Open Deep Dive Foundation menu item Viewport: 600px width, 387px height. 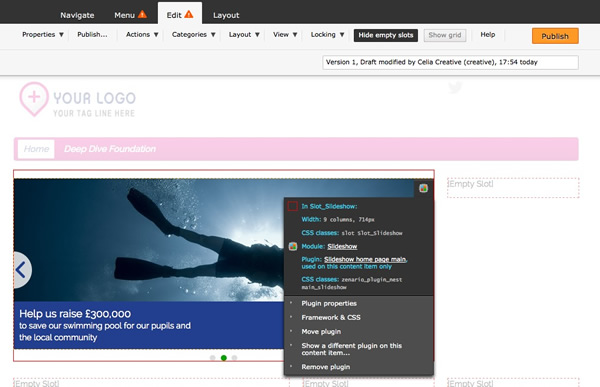coord(110,149)
